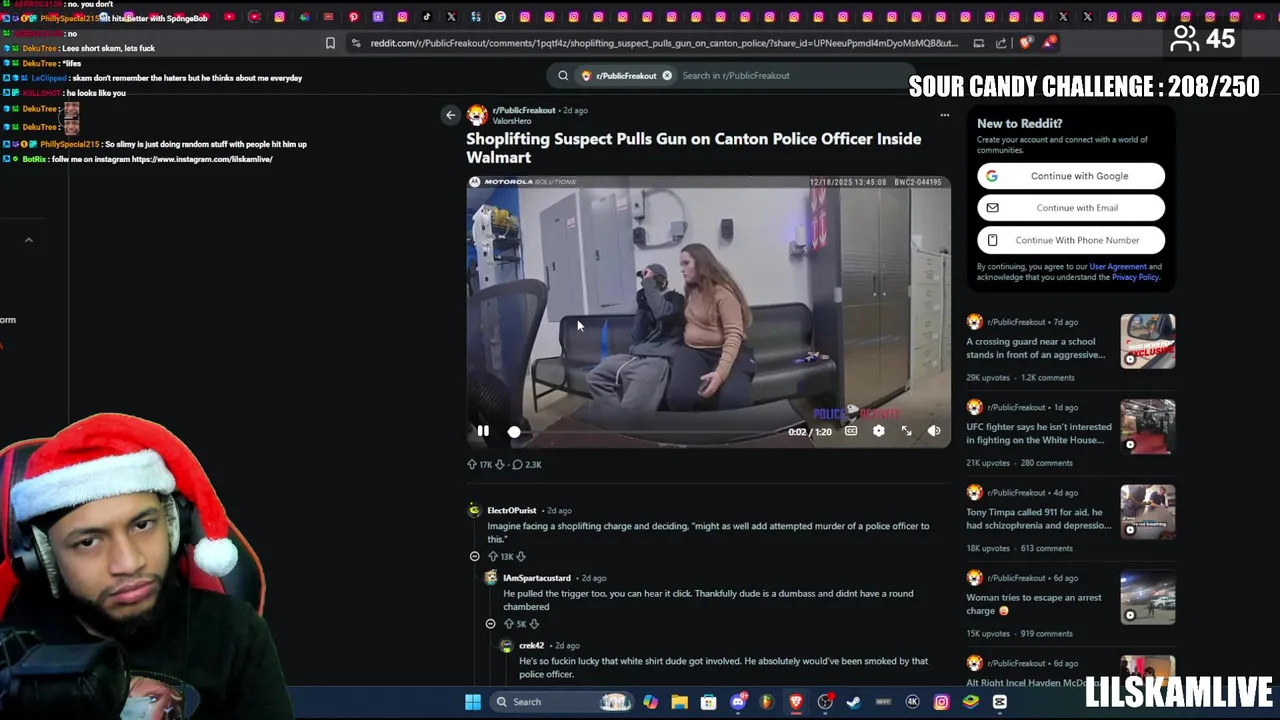The image size is (1280, 720).
Task: Open ElectrOPurist's profile
Action: pos(512,511)
